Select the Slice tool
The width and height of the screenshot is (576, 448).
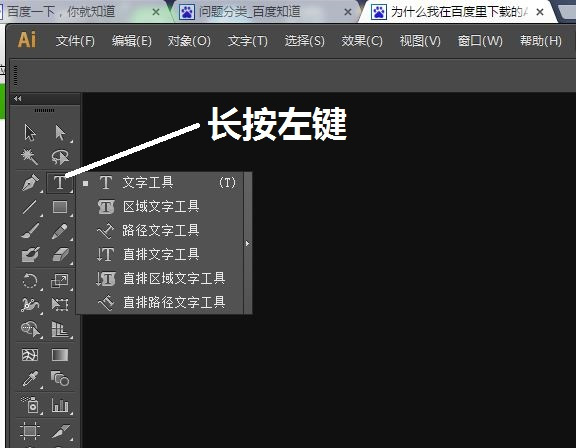60,431
